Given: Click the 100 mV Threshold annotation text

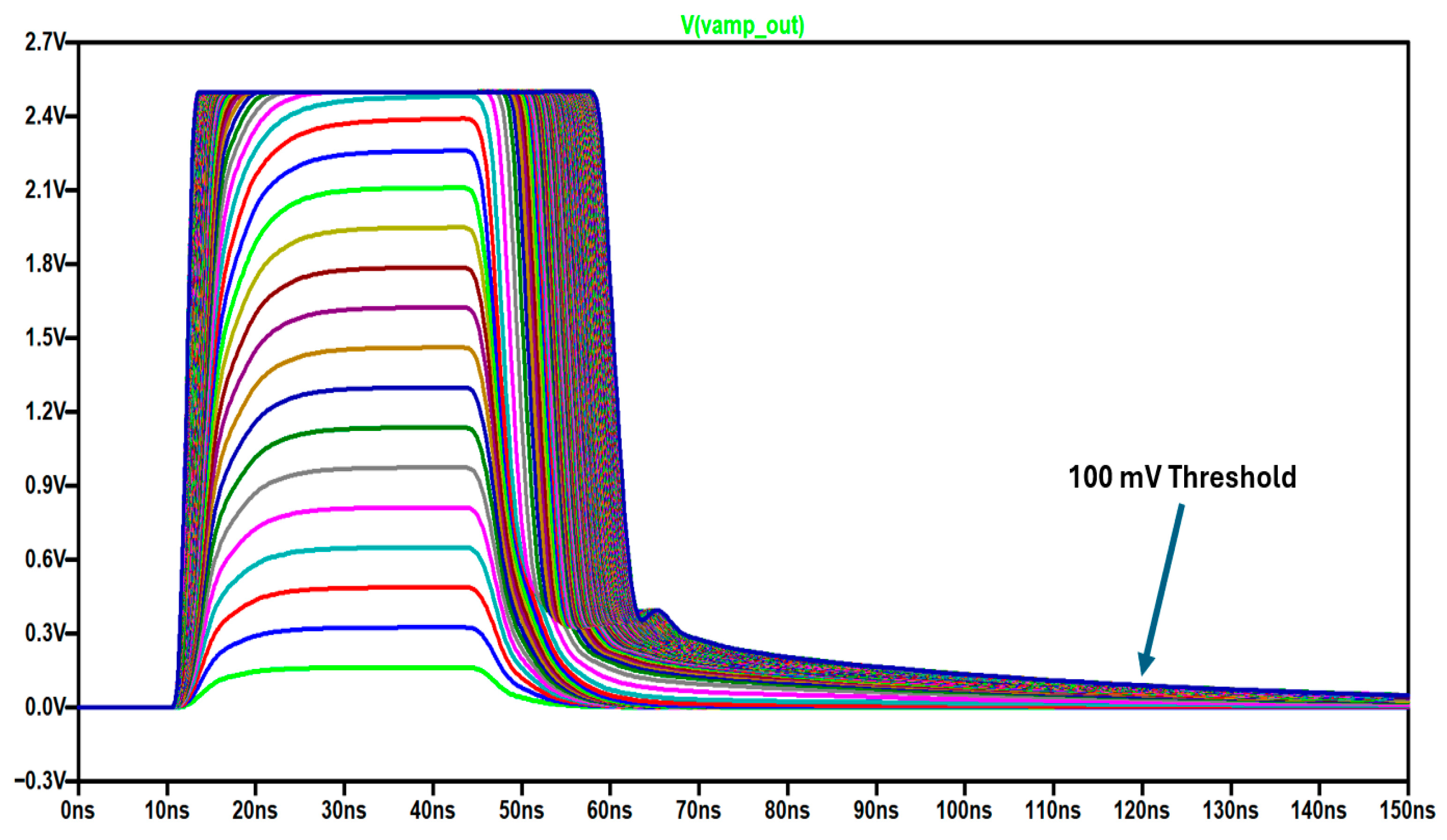Looking at the screenshot, I should coord(1182,477).
